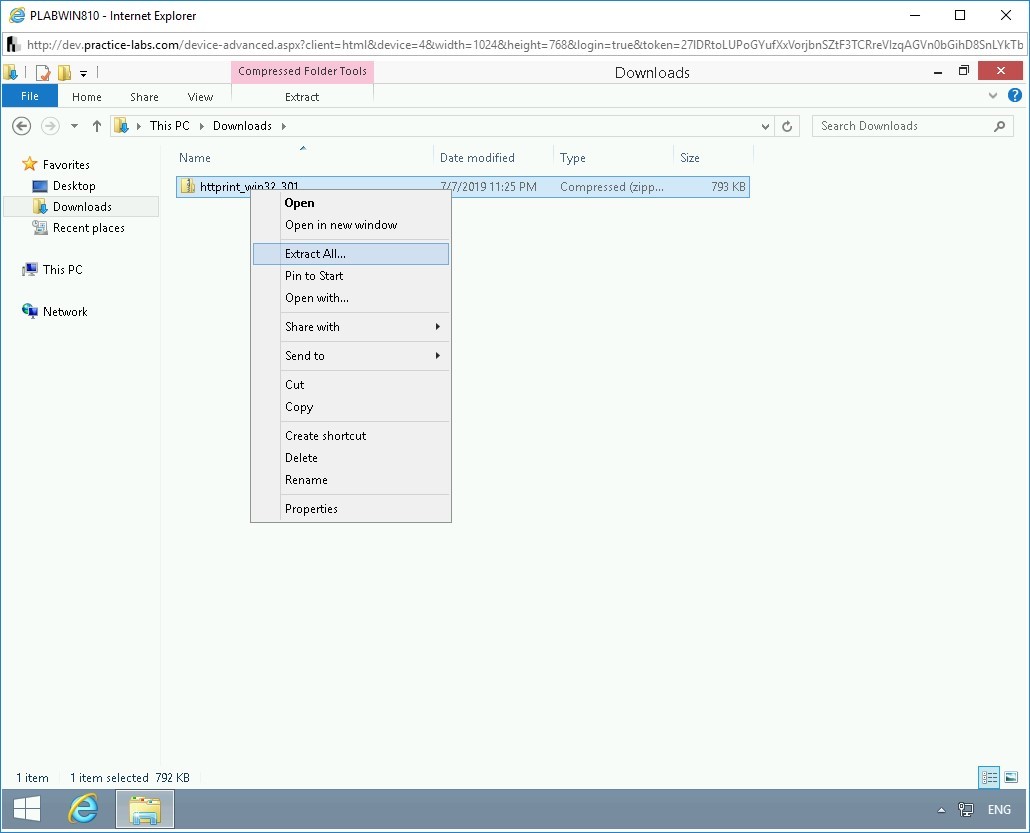Refresh the Downloads folder view
This screenshot has height=833, width=1030.
pos(787,126)
